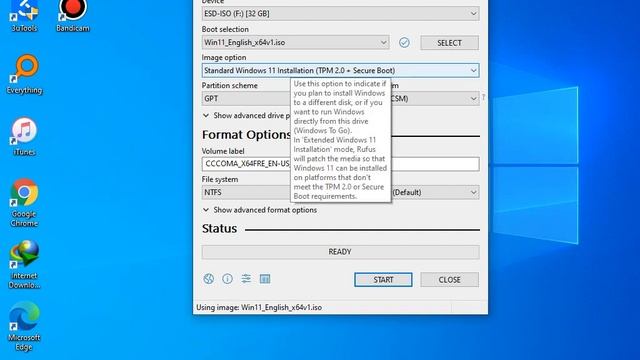Image resolution: width=640 pixels, height=360 pixels.
Task: Open the Device dropdown ESD-ISO (F:)
Action: click(340, 13)
